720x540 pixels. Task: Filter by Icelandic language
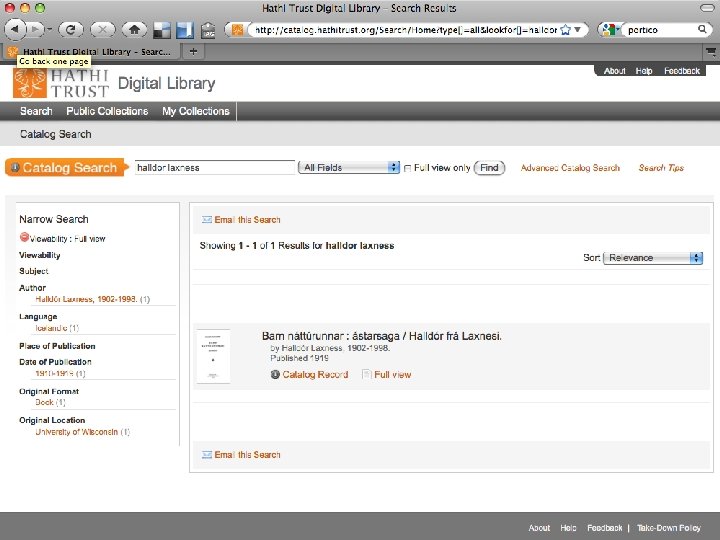click(x=51, y=328)
